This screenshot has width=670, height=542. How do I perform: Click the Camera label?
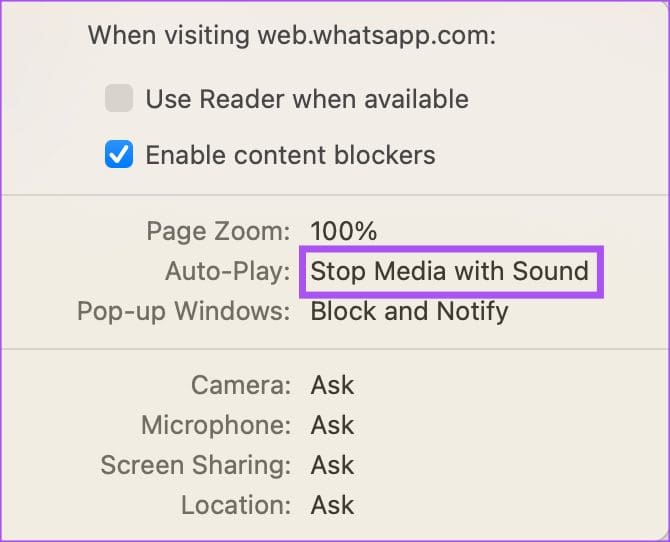[x=241, y=385]
